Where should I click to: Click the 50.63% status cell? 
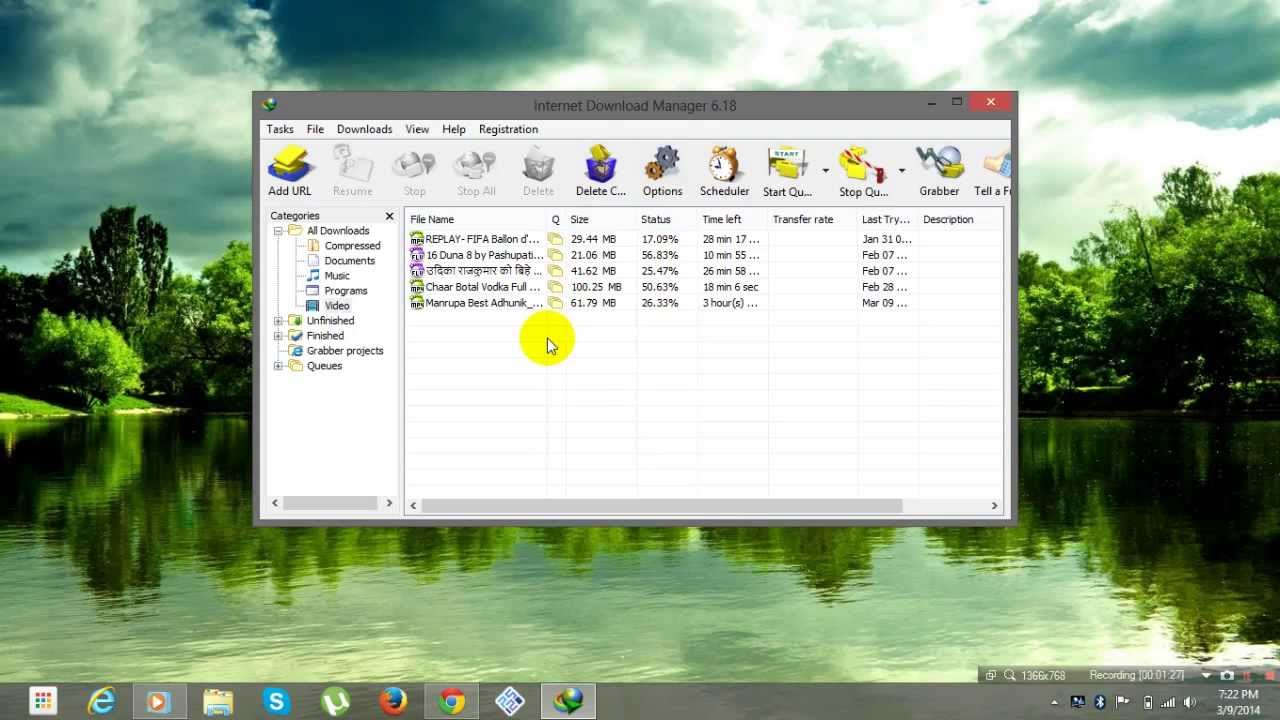[x=659, y=287]
